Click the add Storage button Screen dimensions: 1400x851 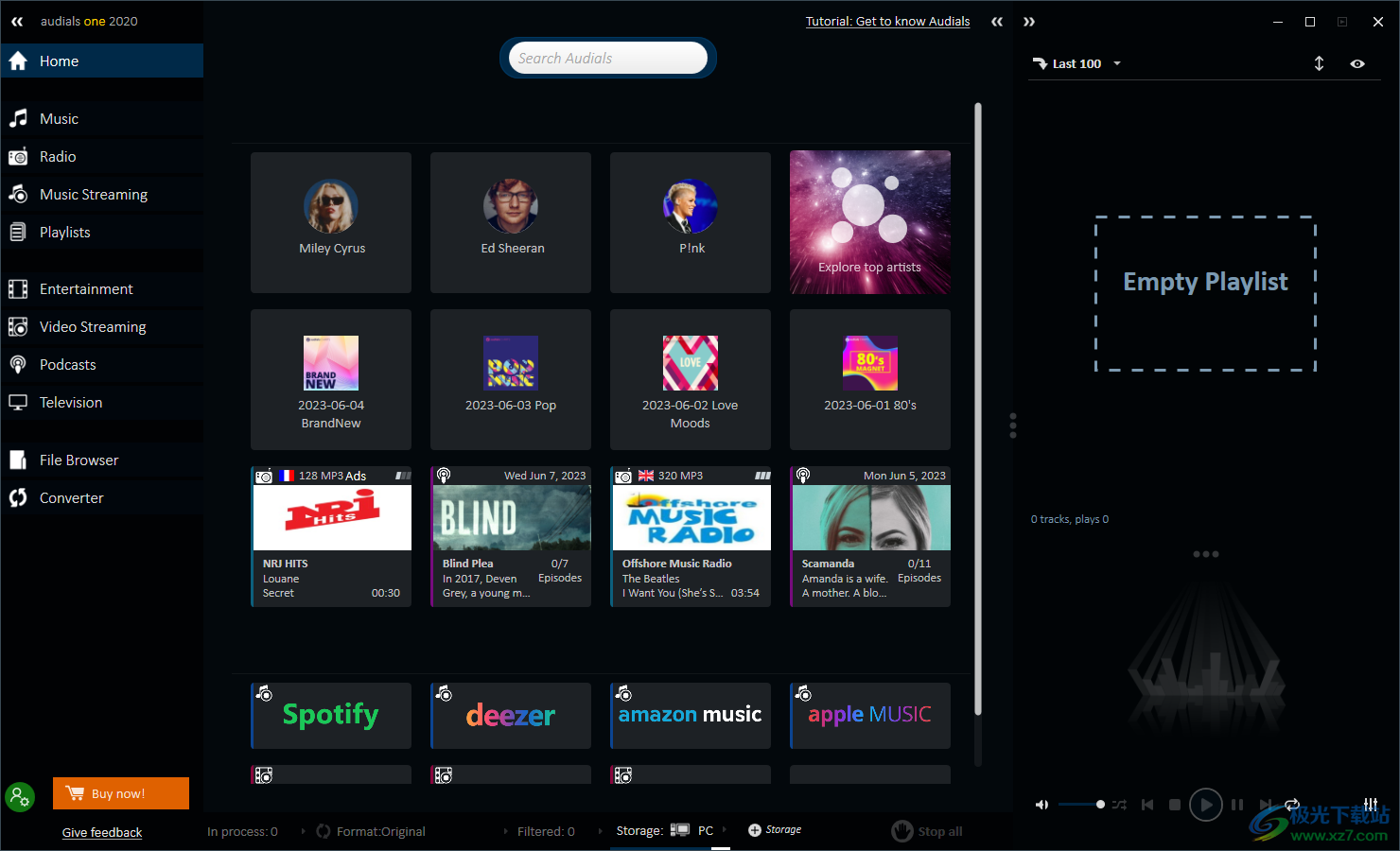tap(775, 830)
